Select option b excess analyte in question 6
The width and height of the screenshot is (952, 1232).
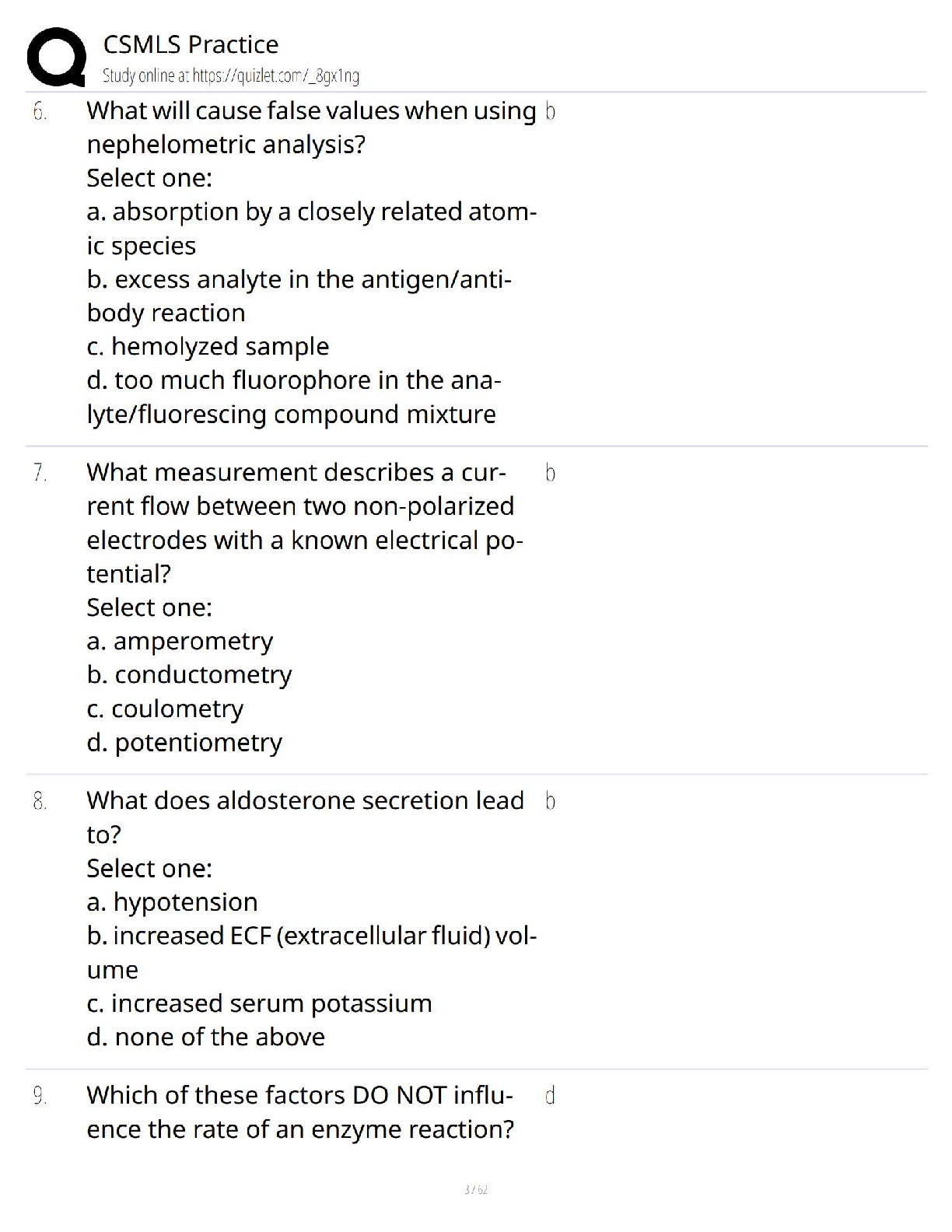click(x=299, y=279)
